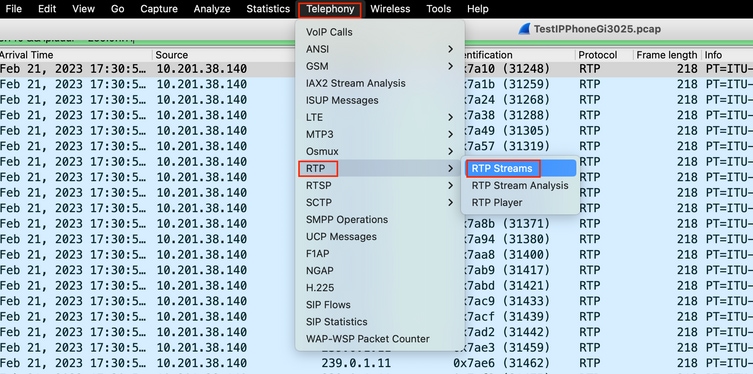Screen dimensions: 753x374
Task: Sort by the Frame length column header
Action: point(667,55)
